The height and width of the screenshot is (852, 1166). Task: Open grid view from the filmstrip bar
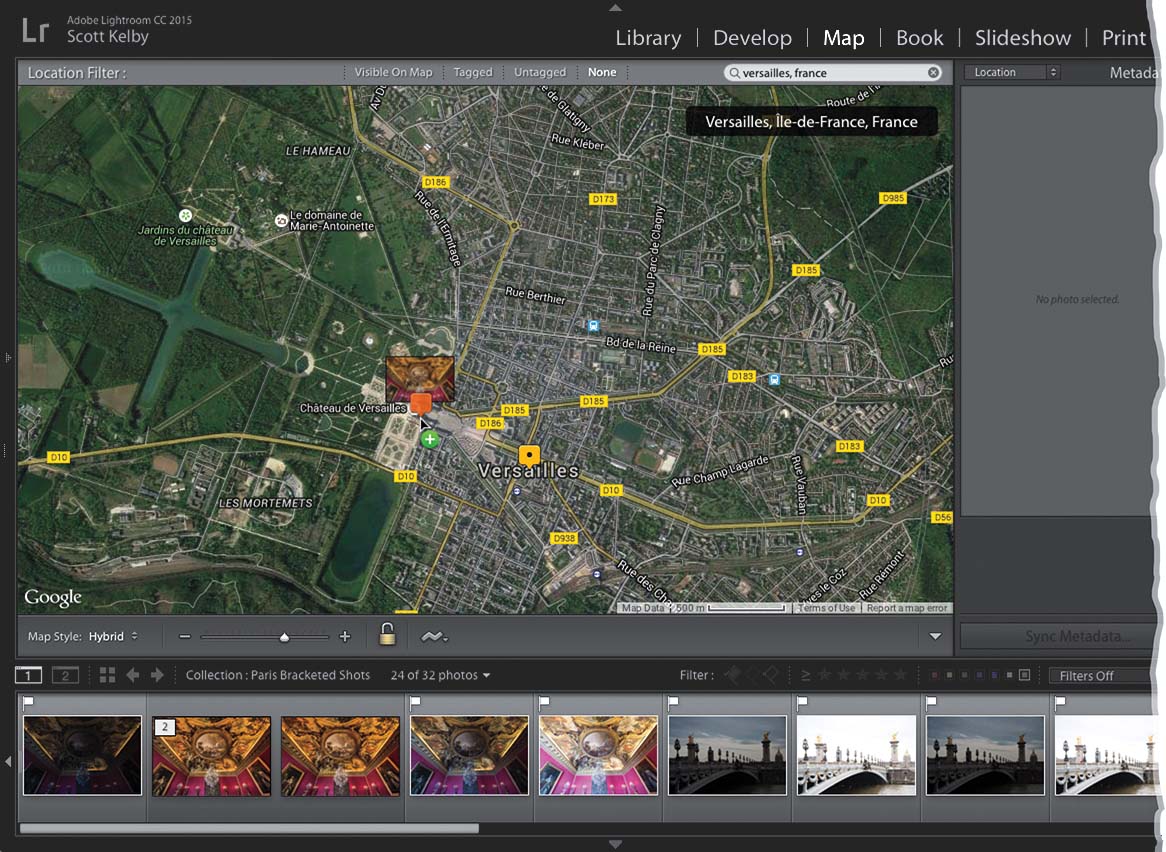pyautogui.click(x=107, y=675)
